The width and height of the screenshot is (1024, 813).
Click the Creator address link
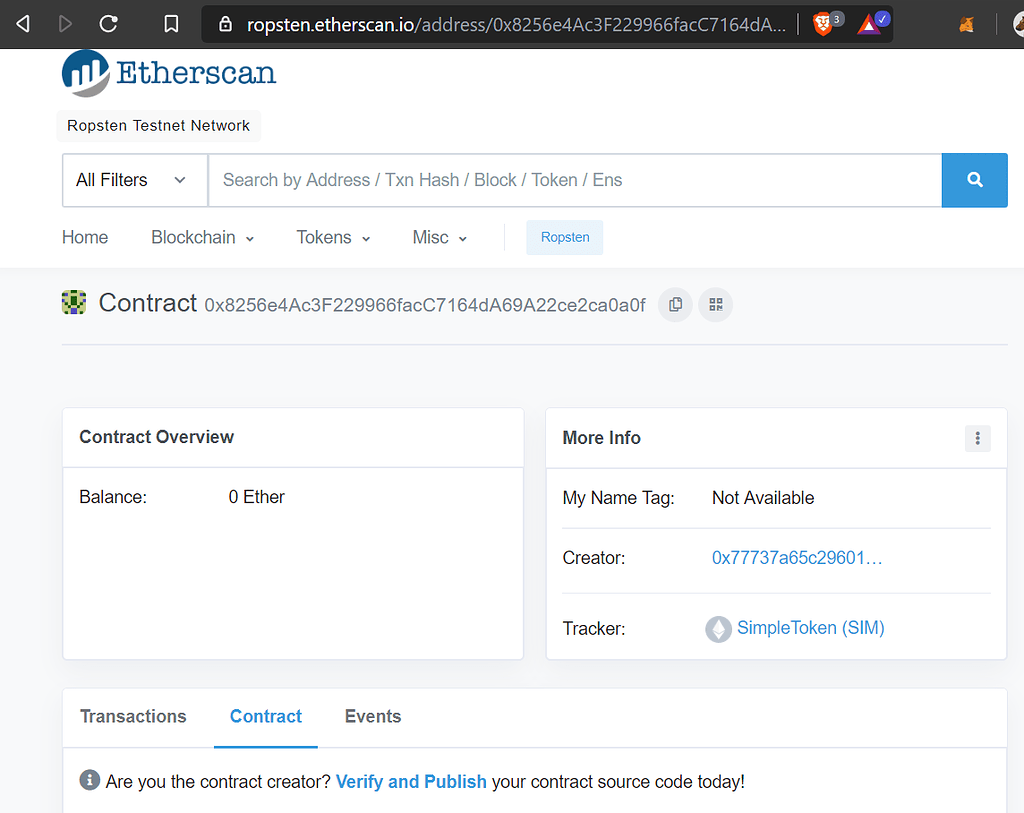coord(796,557)
